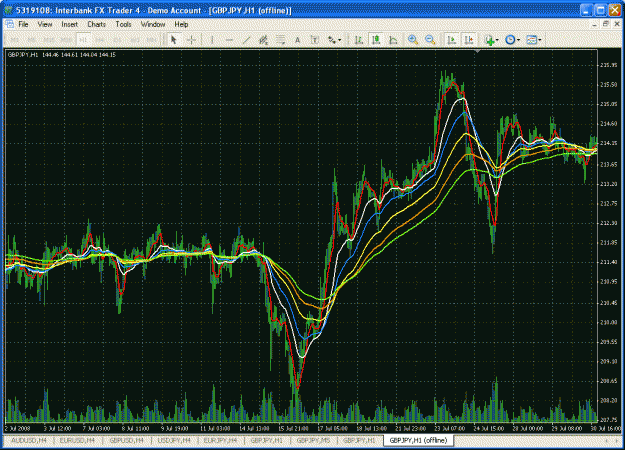Select the Fibonacci Retracement tool
This screenshot has height=450, width=625.
point(281,40)
